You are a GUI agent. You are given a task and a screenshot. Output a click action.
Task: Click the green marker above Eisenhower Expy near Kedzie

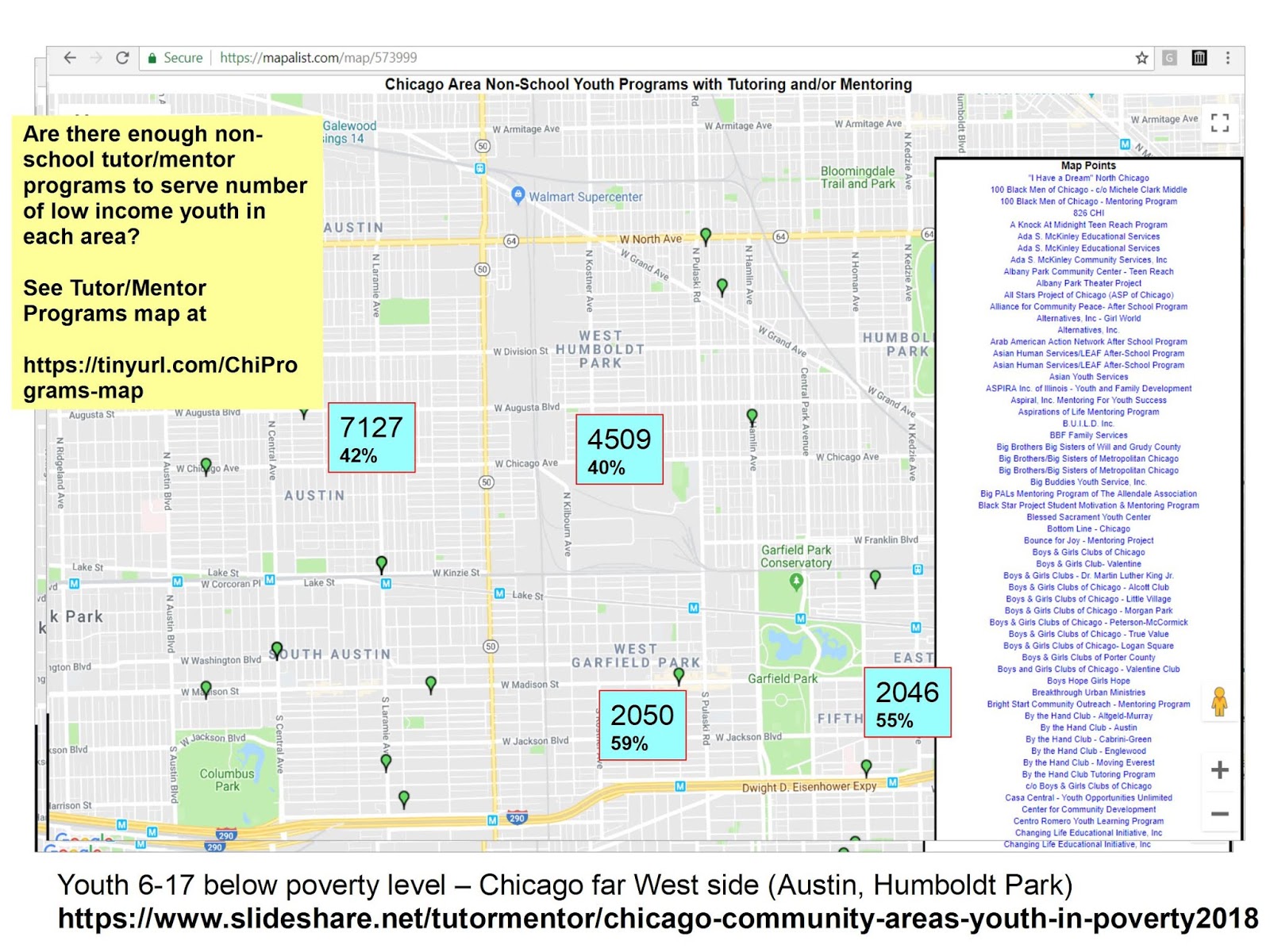point(866,767)
